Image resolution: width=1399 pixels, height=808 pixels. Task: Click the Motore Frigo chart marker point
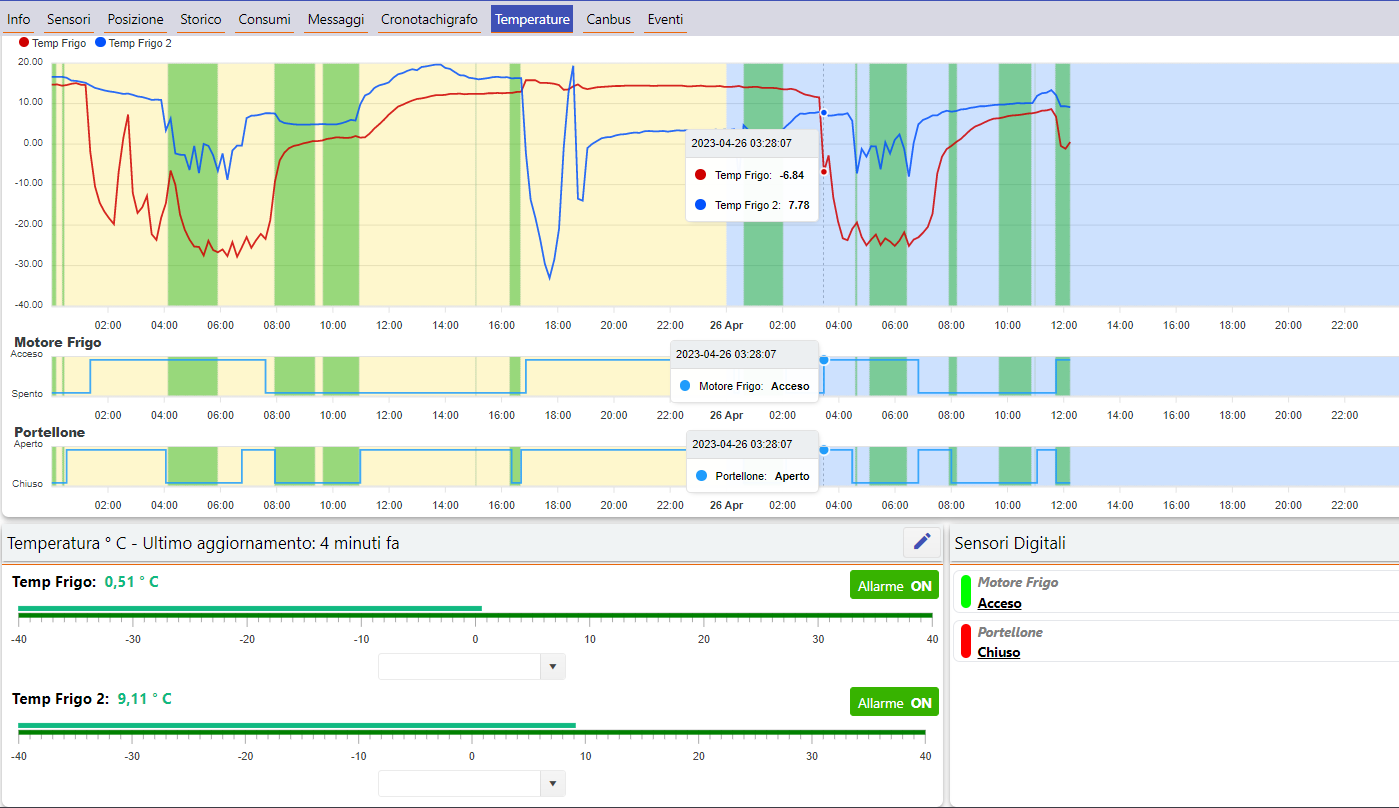tap(824, 359)
